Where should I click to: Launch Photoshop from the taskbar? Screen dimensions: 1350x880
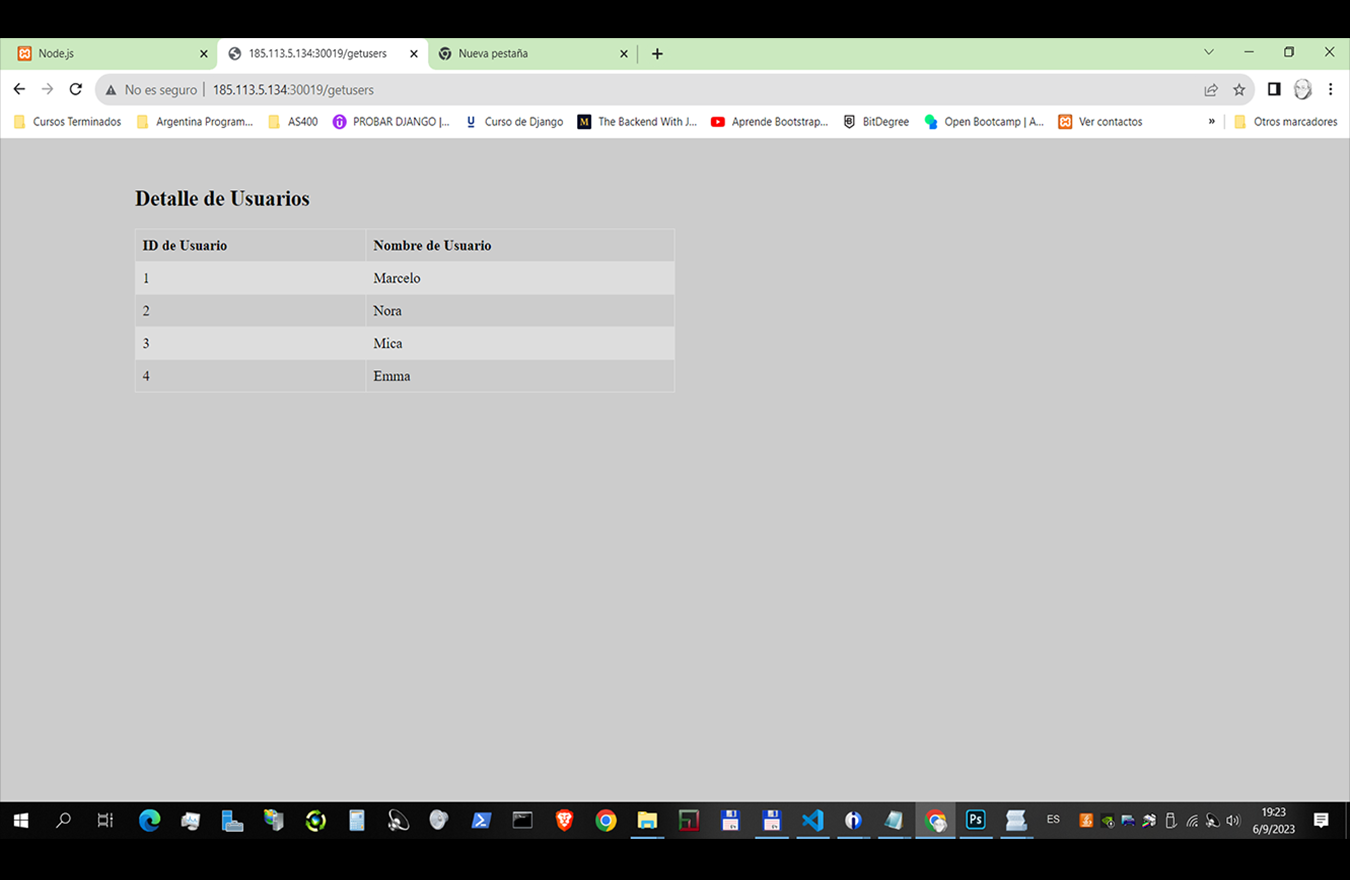975,821
